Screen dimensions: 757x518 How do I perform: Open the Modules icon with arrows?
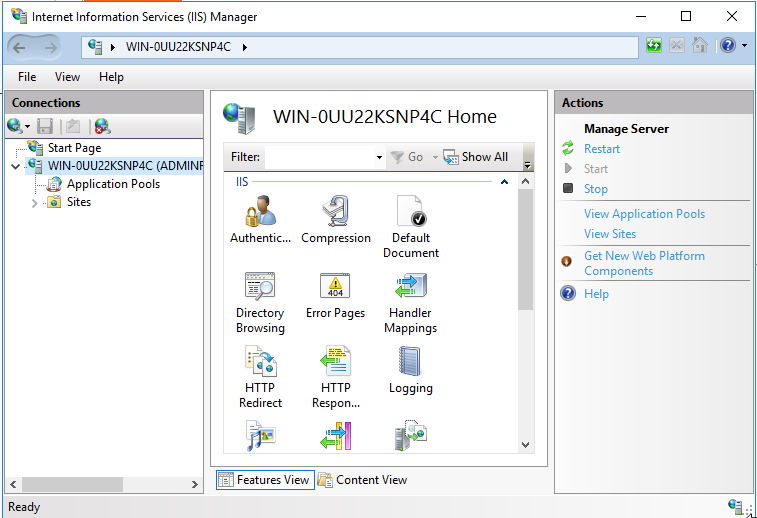335,435
